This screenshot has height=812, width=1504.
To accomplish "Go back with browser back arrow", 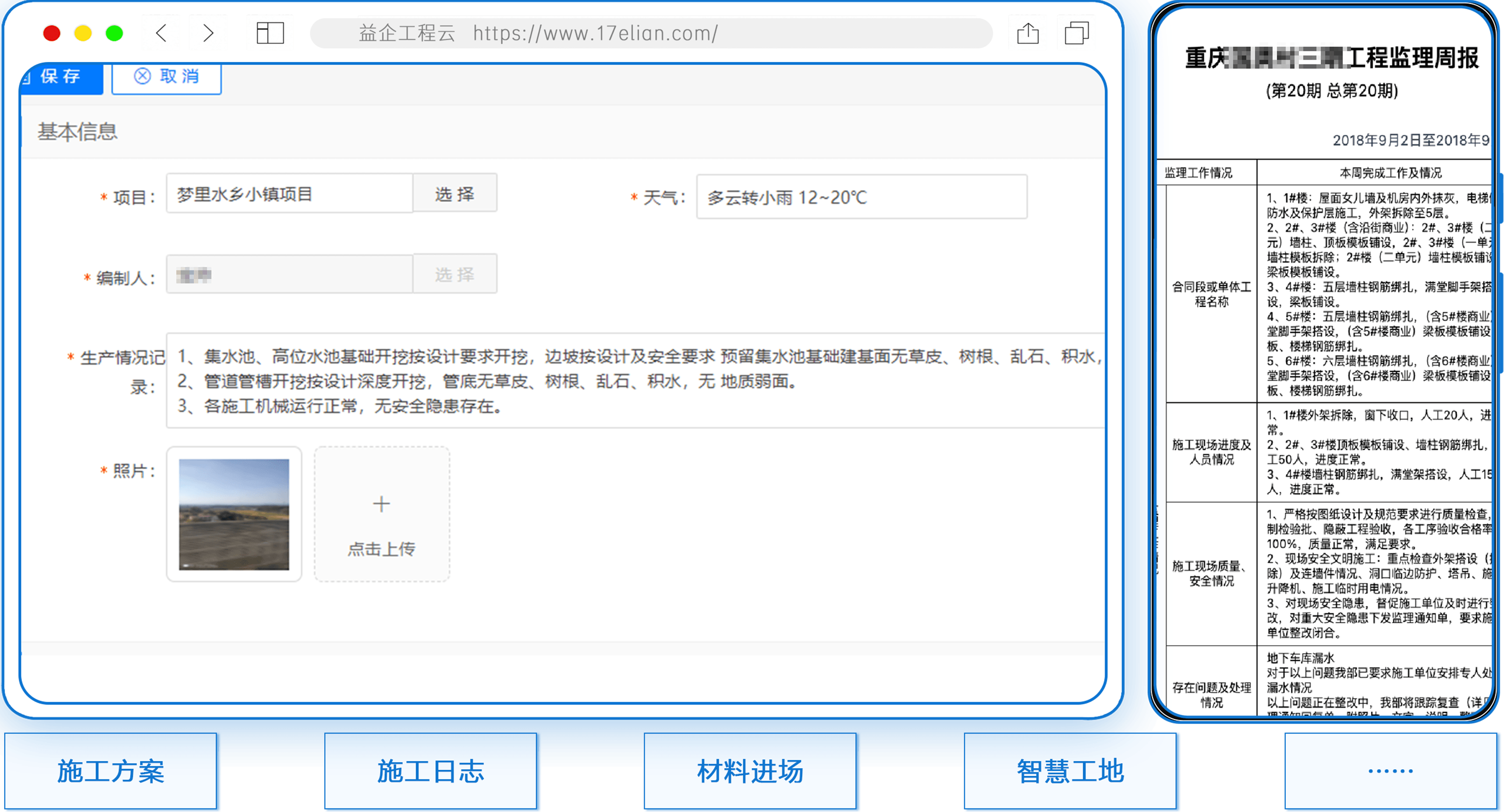I will (x=162, y=33).
